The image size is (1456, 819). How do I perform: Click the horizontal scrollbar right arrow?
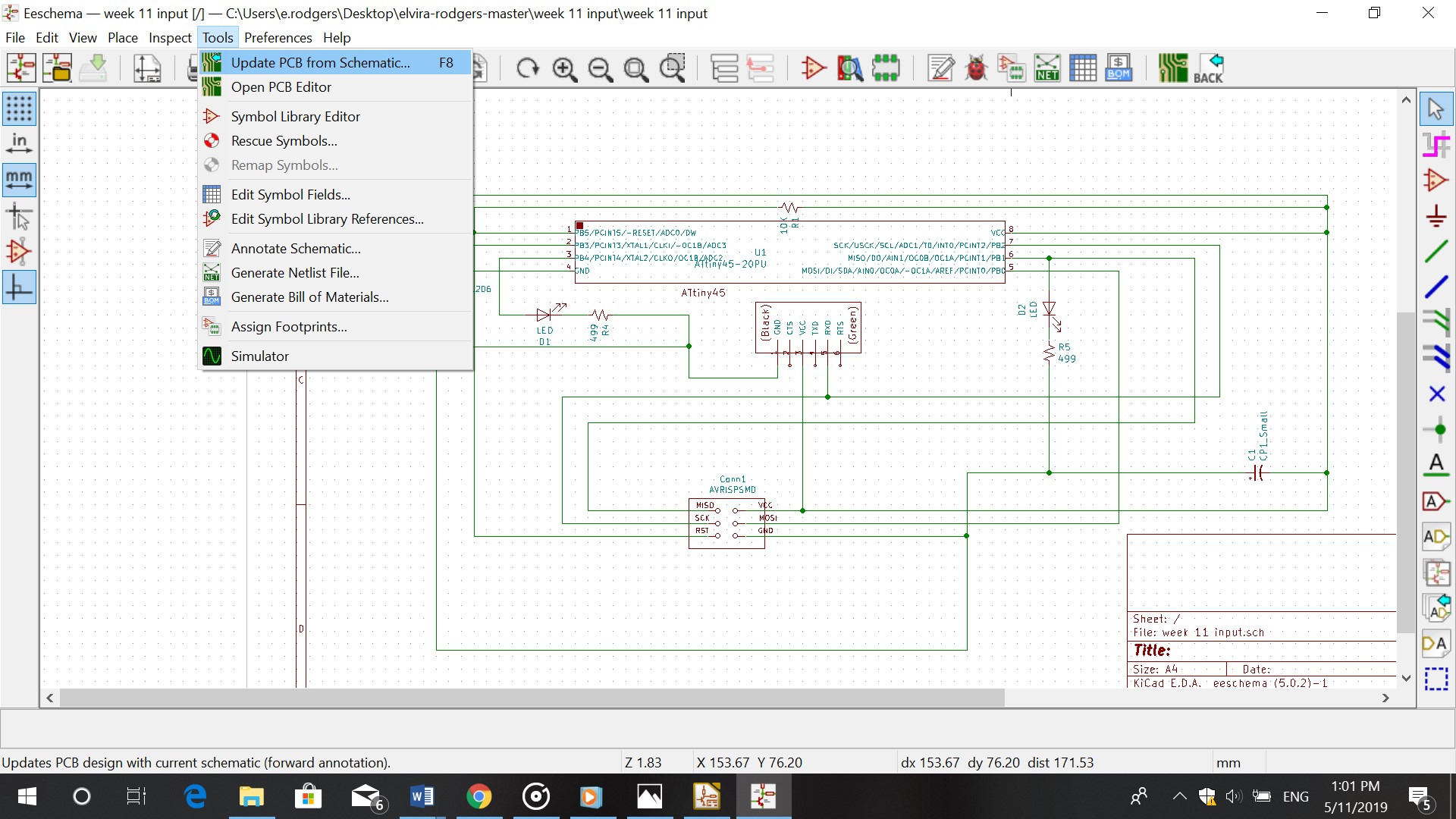tap(1385, 698)
